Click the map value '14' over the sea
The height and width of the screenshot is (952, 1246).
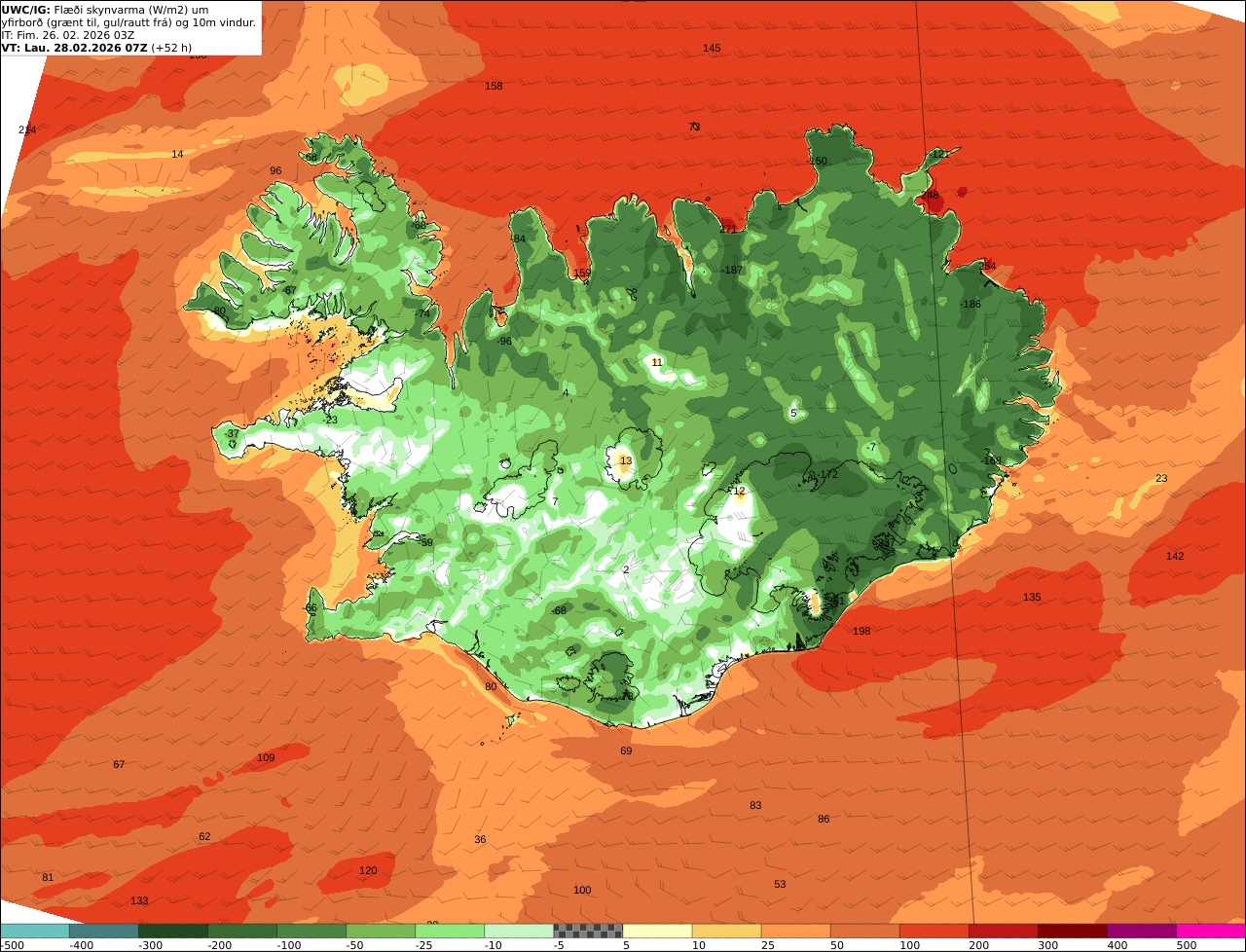177,154
